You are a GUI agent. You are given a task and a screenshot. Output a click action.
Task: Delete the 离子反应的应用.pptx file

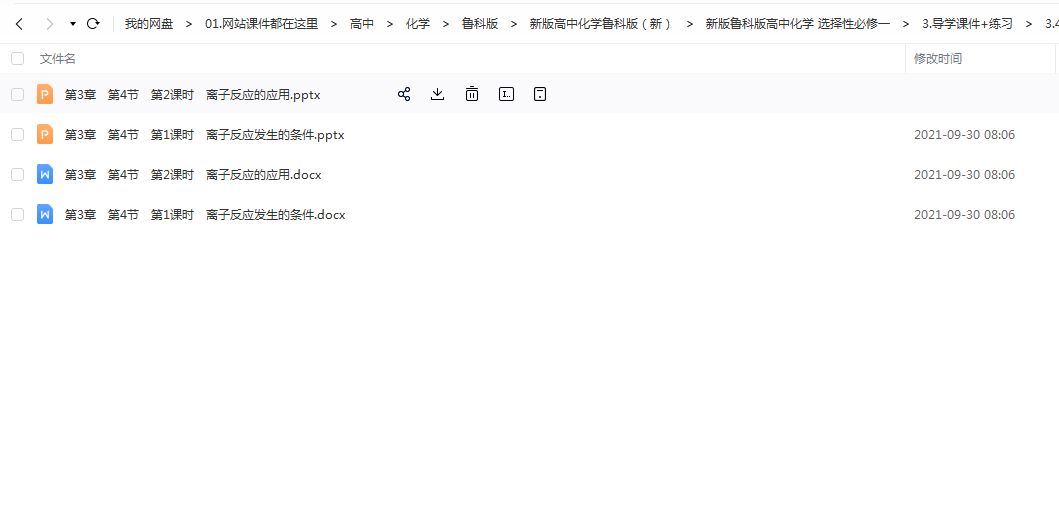472,94
